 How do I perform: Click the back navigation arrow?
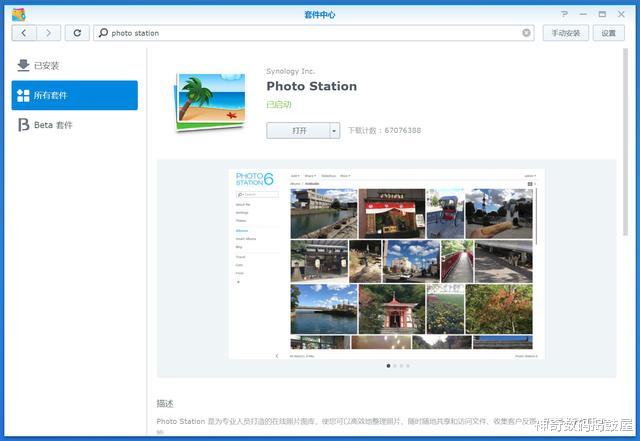(x=24, y=33)
